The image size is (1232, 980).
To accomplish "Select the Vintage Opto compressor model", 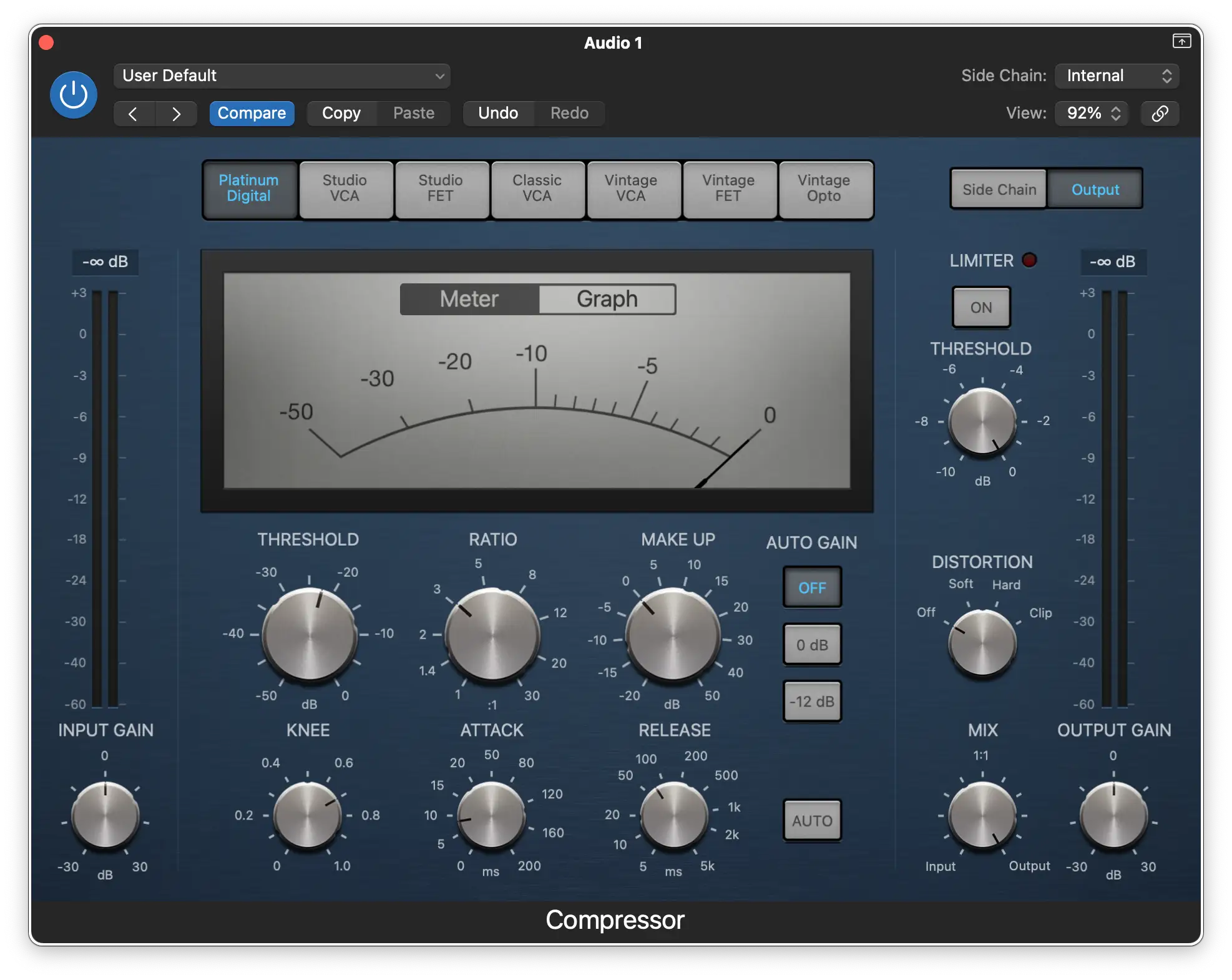I will (x=824, y=189).
